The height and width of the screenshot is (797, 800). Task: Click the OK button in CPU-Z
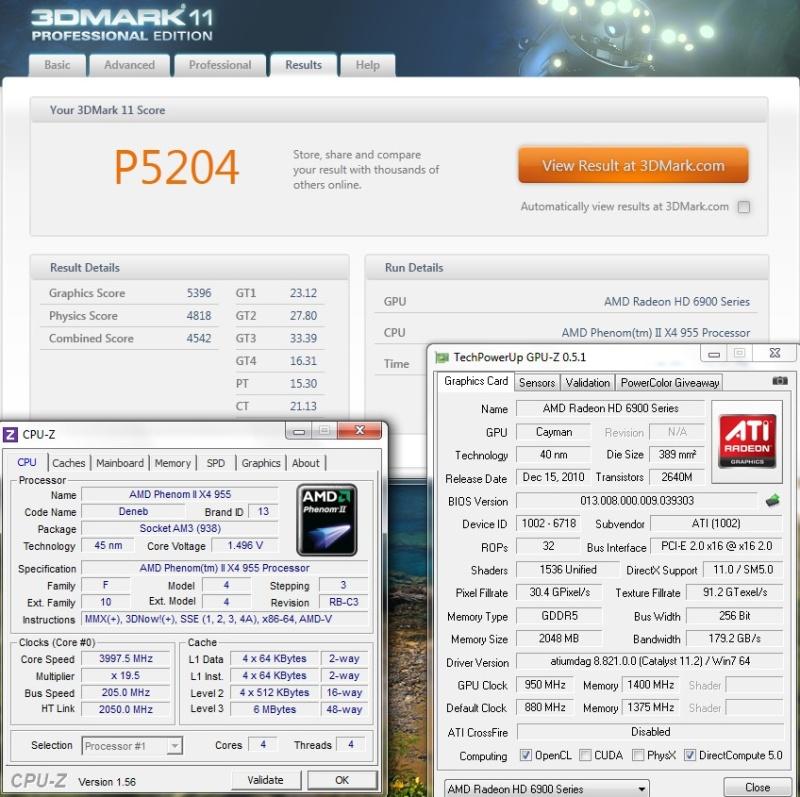(342, 780)
